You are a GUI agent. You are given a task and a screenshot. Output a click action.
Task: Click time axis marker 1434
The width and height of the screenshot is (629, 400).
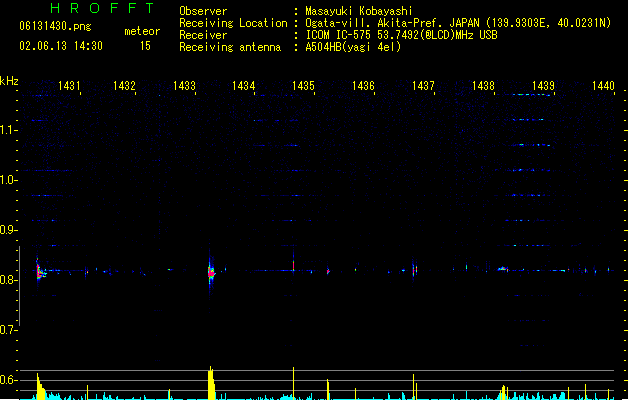[x=243, y=85]
